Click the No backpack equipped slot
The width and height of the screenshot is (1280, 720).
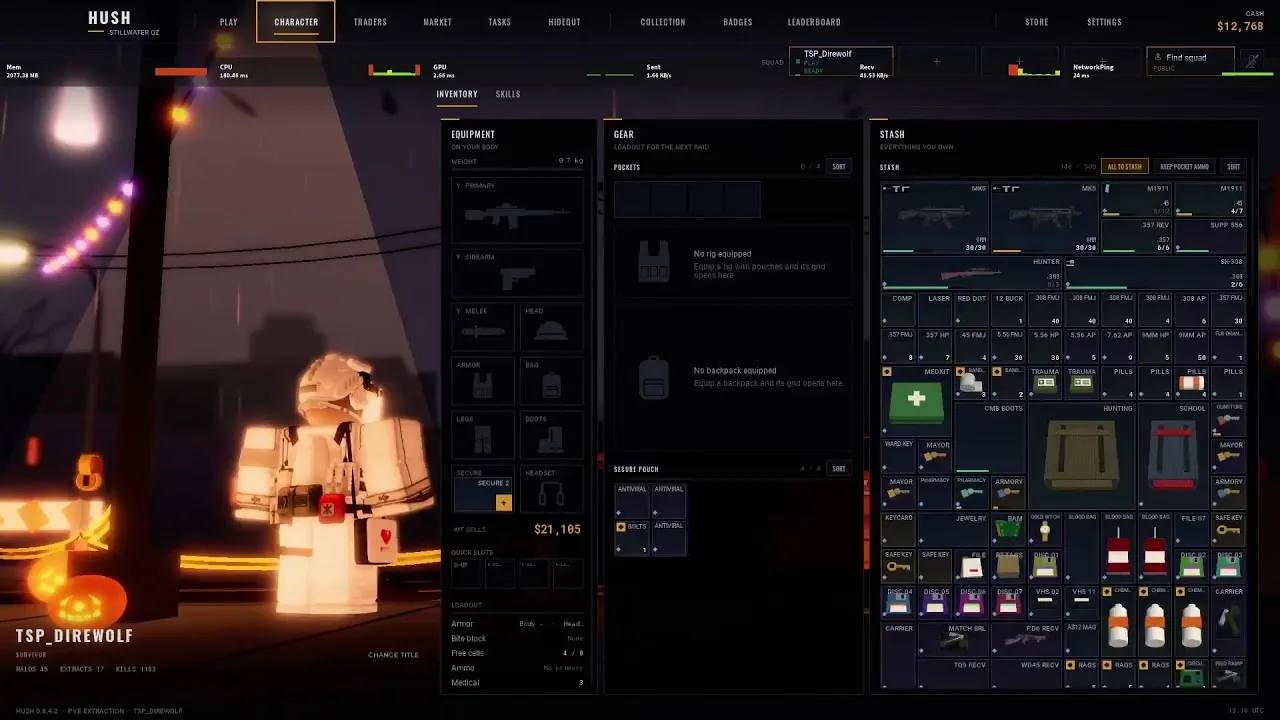coord(733,377)
